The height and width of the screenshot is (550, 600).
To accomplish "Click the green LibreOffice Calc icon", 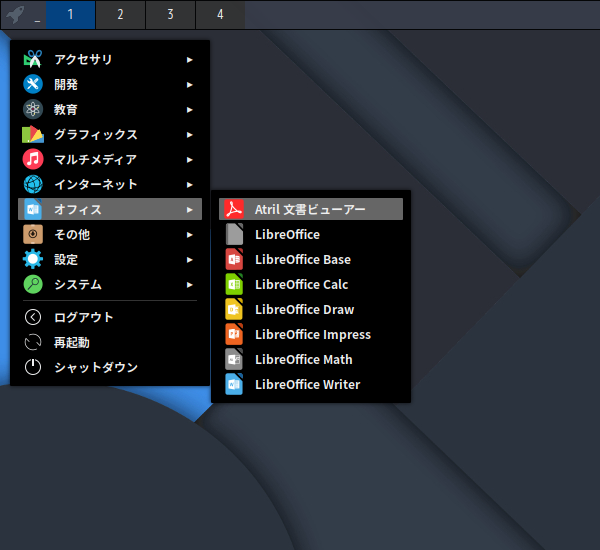I will pos(234,284).
